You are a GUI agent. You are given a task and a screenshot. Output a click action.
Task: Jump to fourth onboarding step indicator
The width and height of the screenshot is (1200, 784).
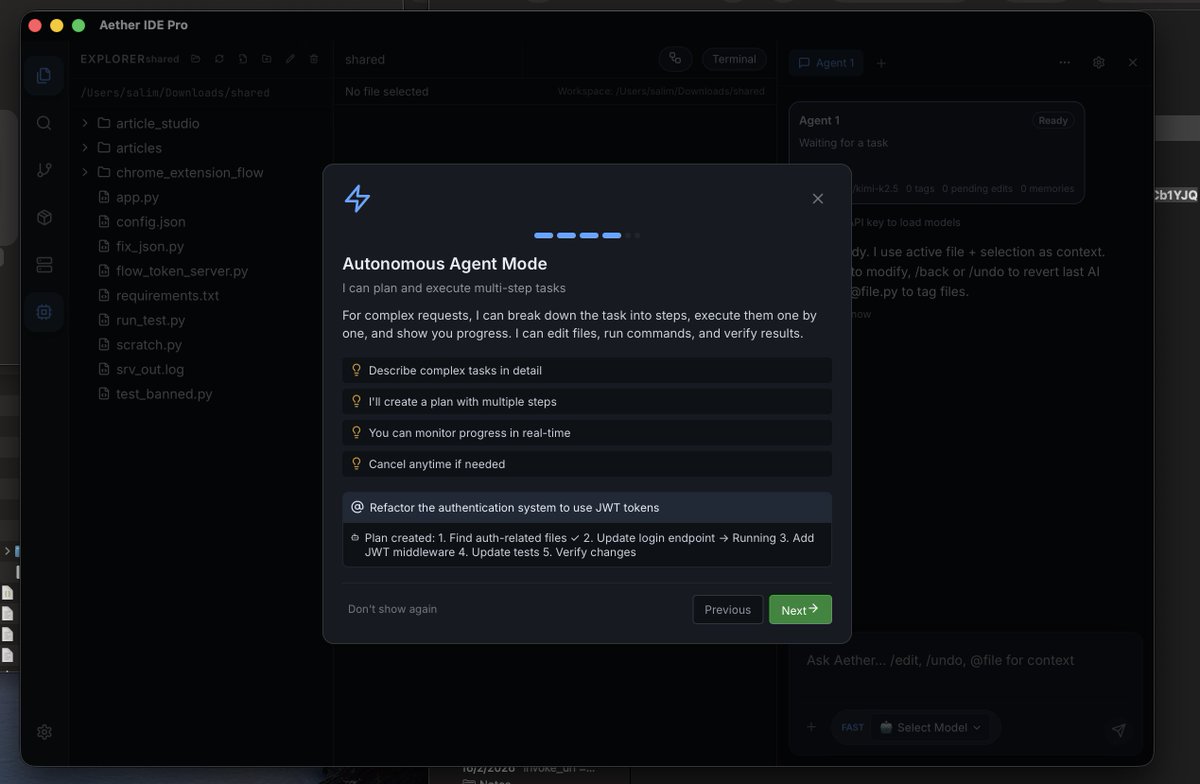[611, 235]
